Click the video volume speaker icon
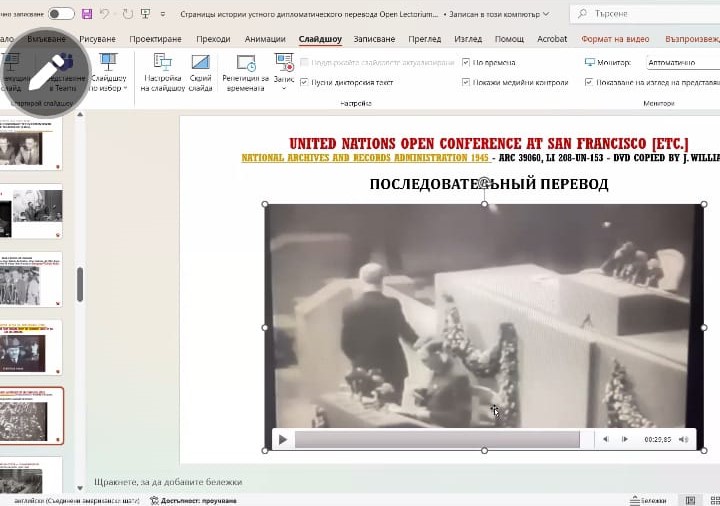The height and width of the screenshot is (506, 720). [684, 439]
